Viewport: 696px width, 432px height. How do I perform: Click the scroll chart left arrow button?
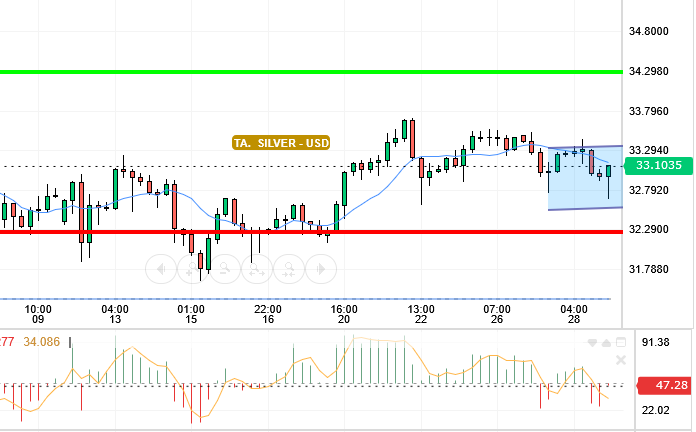pyautogui.click(x=161, y=269)
